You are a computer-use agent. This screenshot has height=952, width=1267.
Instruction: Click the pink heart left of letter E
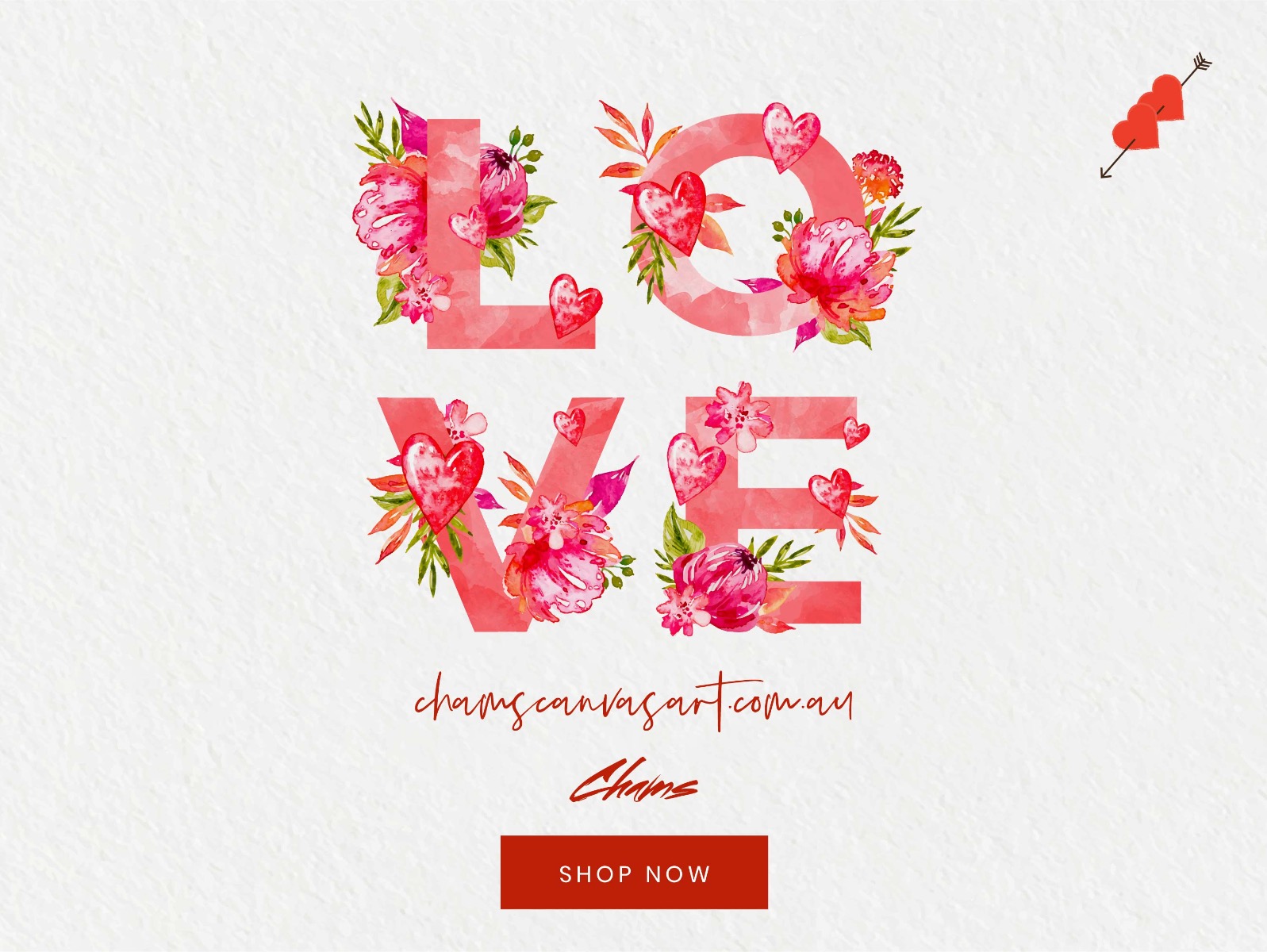point(694,466)
